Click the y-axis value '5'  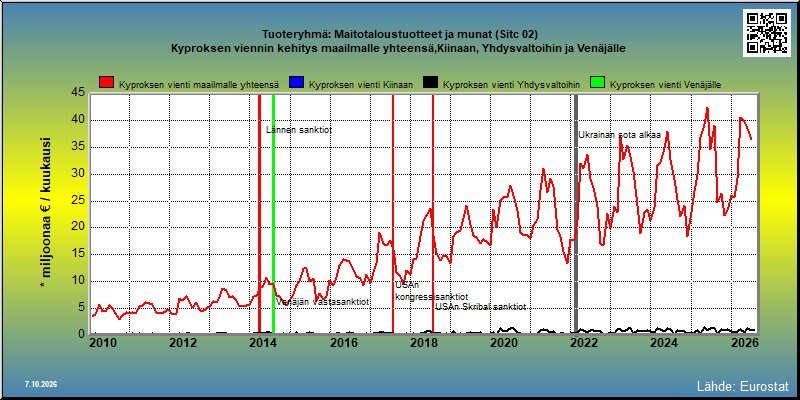tap(82, 307)
